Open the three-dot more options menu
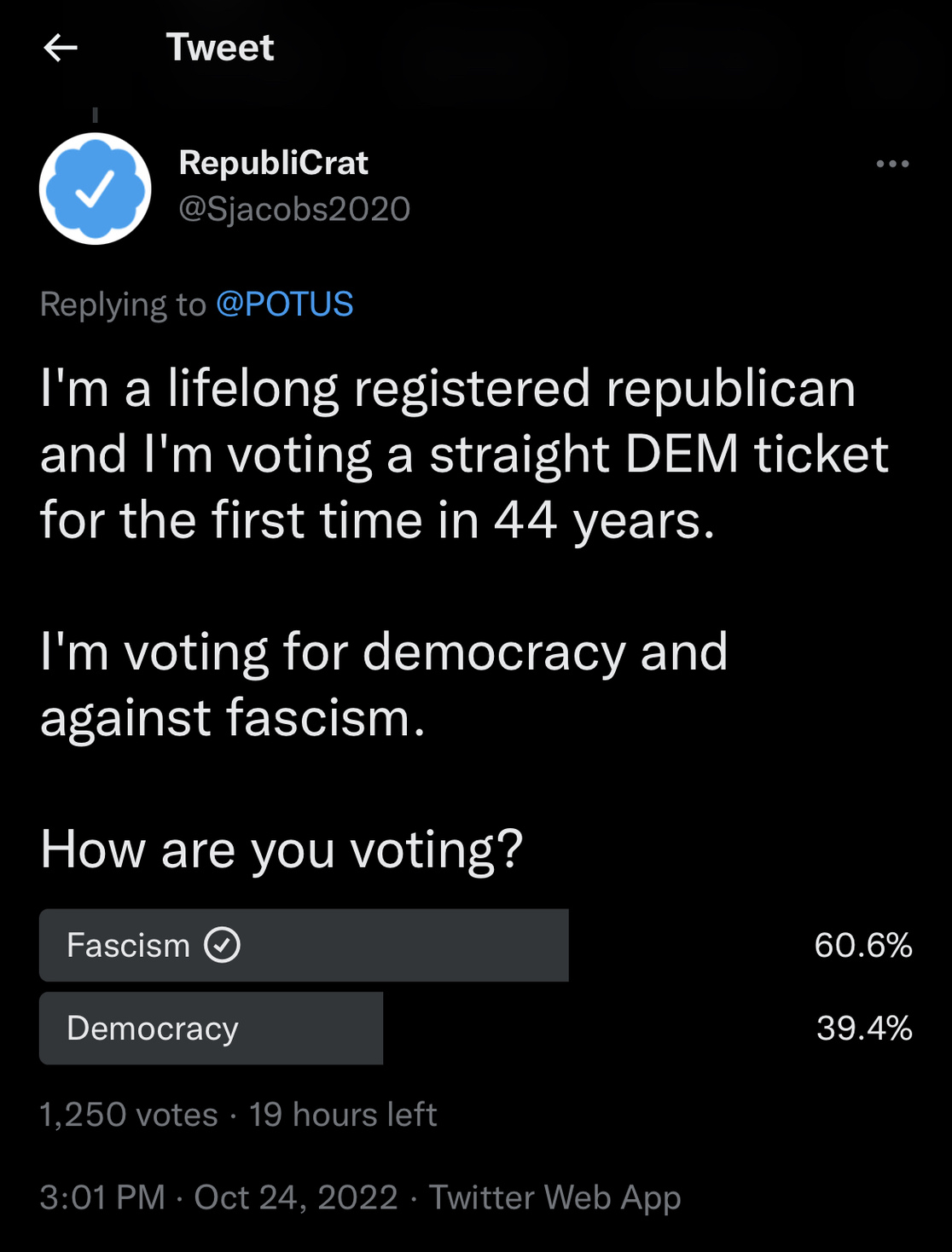 point(892,164)
